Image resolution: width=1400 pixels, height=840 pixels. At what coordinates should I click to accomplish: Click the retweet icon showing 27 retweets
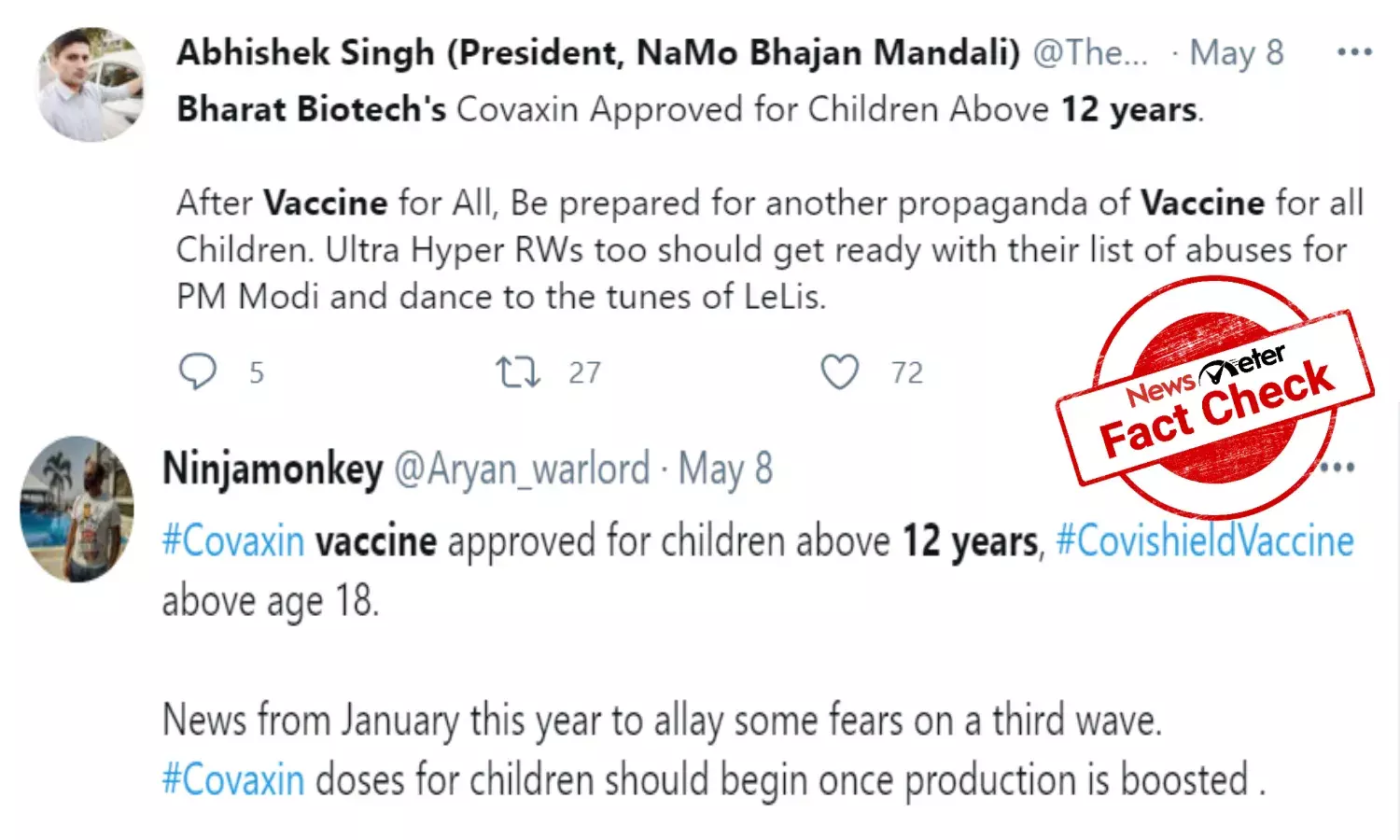tap(516, 371)
